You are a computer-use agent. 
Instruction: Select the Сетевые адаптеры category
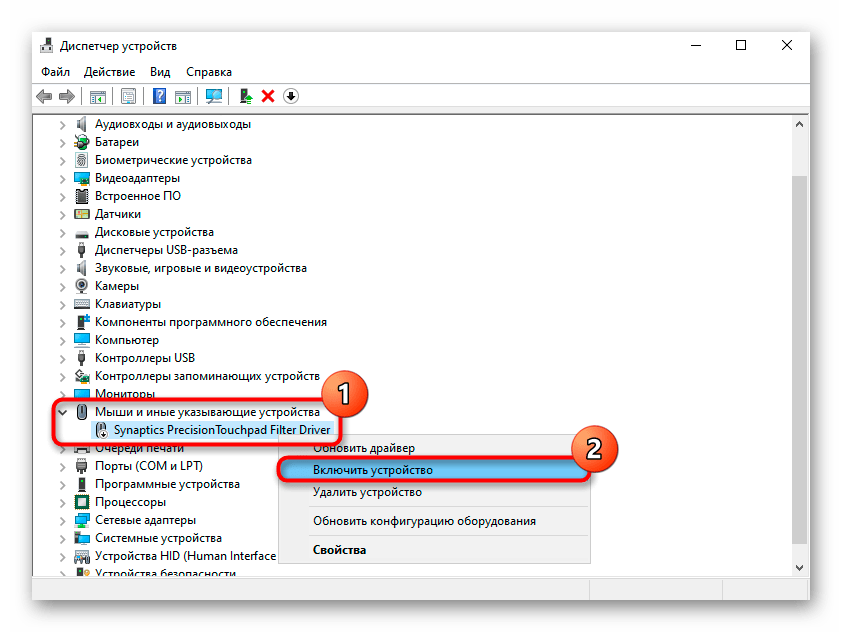[x=145, y=520]
